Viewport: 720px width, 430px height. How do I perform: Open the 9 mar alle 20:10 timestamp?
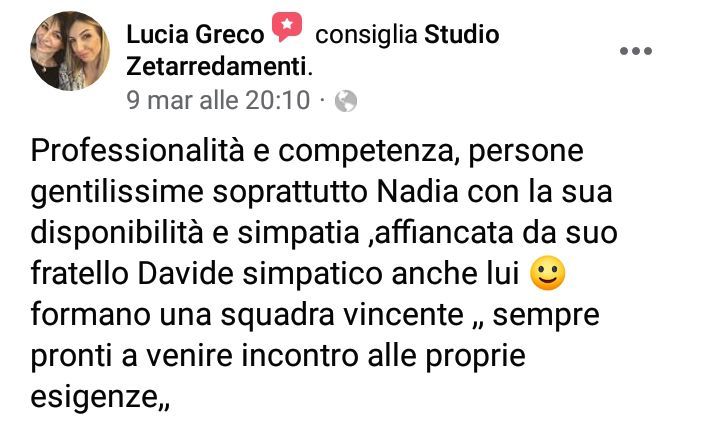pos(218,100)
